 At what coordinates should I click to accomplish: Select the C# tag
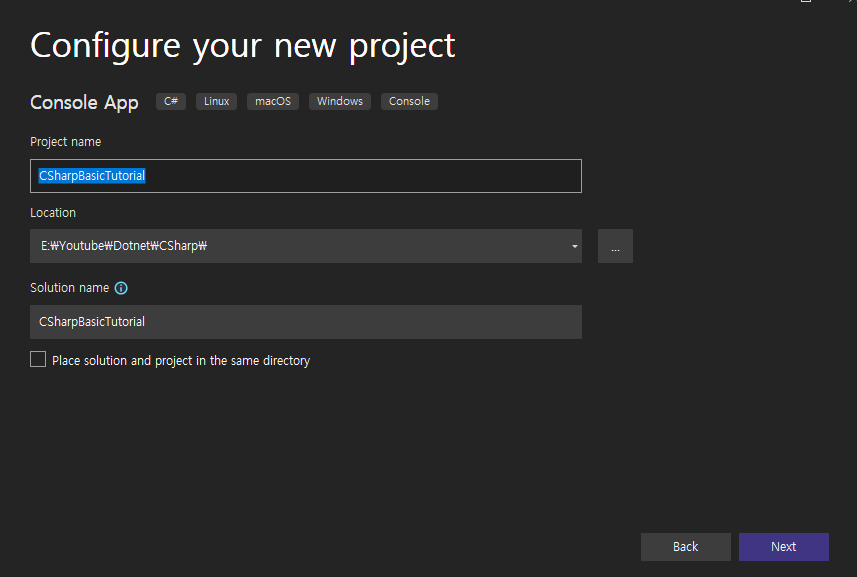[x=171, y=101]
